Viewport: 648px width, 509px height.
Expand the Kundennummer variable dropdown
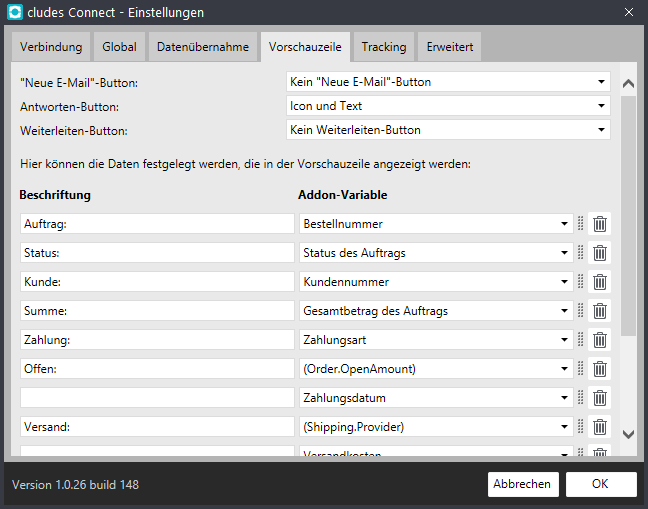436,282
